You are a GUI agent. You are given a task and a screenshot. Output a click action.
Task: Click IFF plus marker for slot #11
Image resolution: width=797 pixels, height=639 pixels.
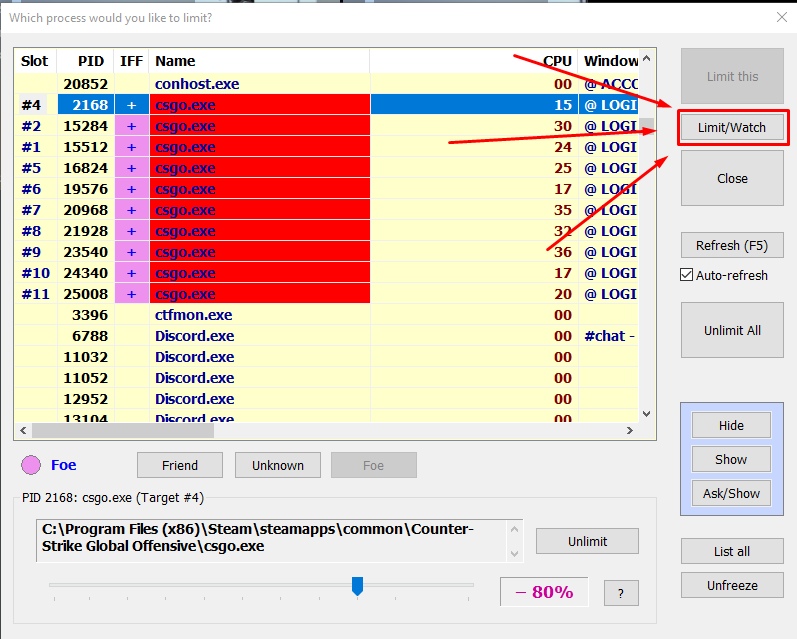point(132,294)
